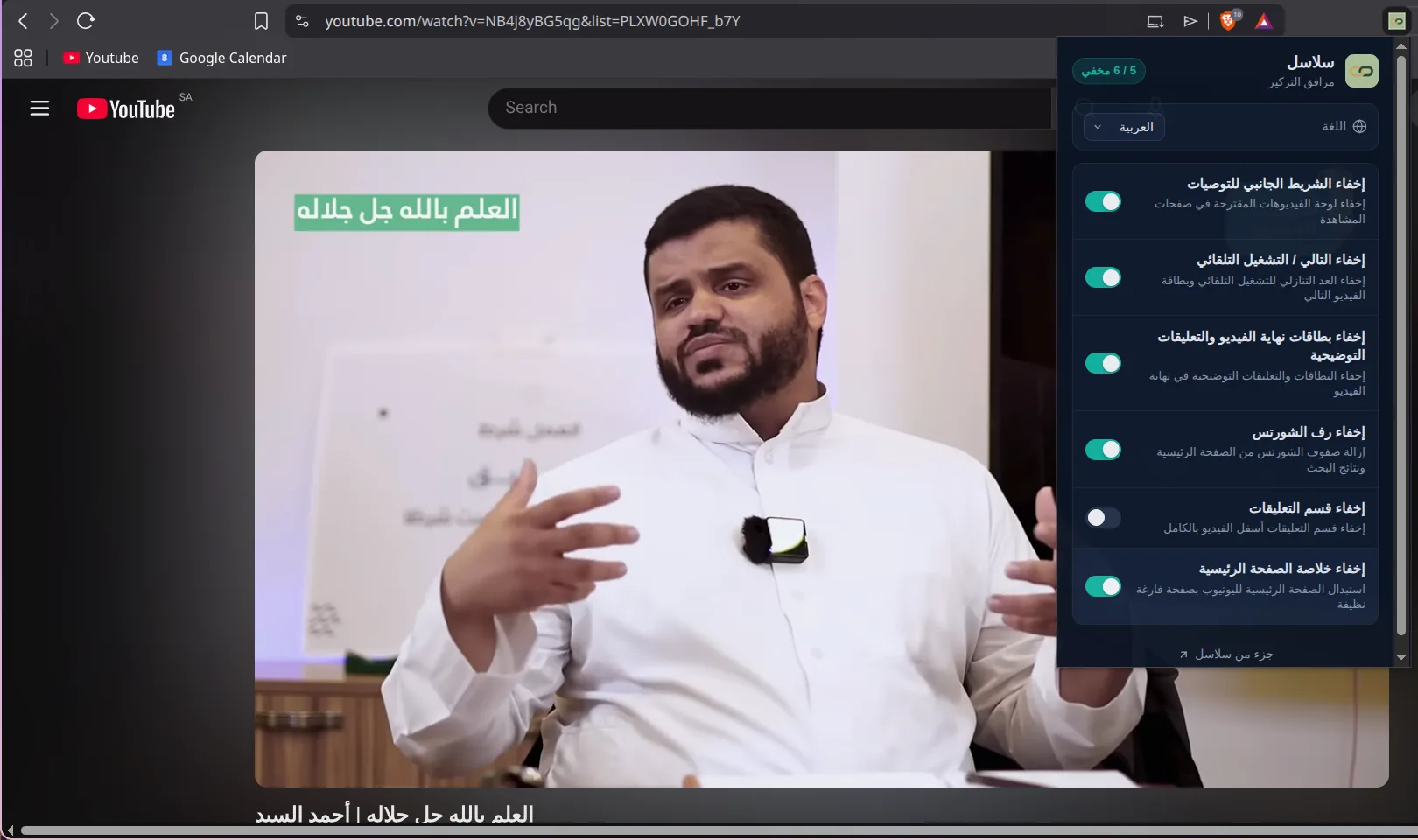Open the Youtube bookmark

pyautogui.click(x=102, y=58)
